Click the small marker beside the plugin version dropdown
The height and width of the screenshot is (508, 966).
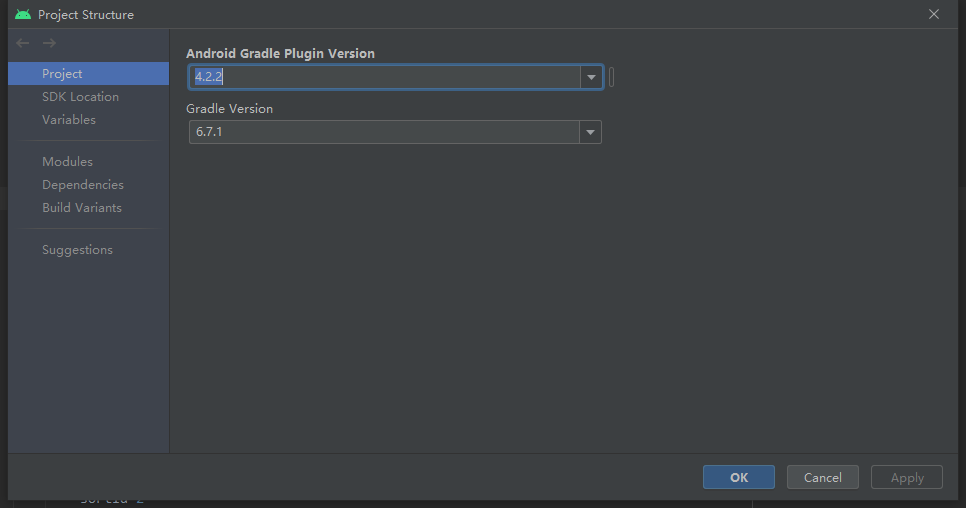click(x=611, y=77)
